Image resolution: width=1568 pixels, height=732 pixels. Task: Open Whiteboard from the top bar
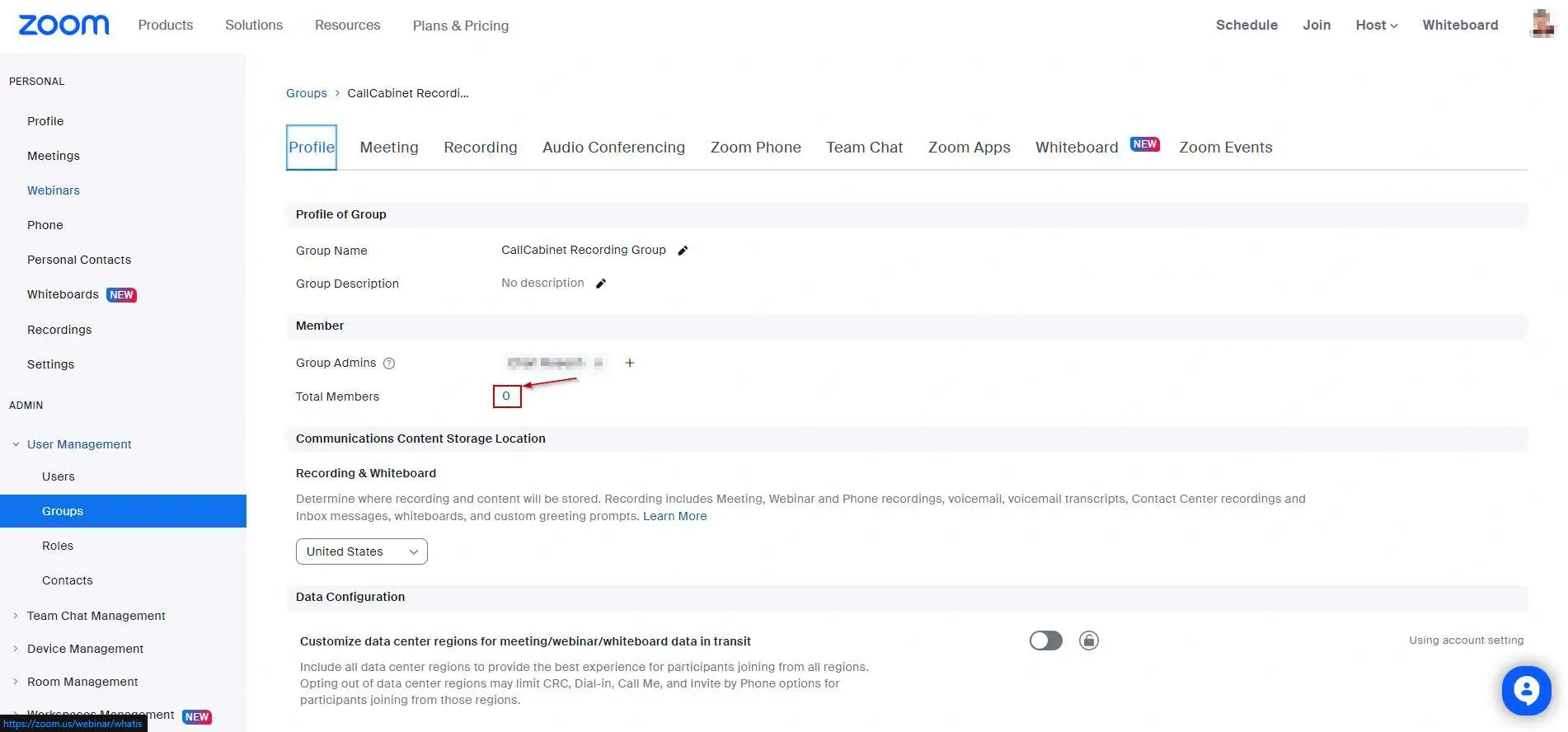tap(1460, 25)
